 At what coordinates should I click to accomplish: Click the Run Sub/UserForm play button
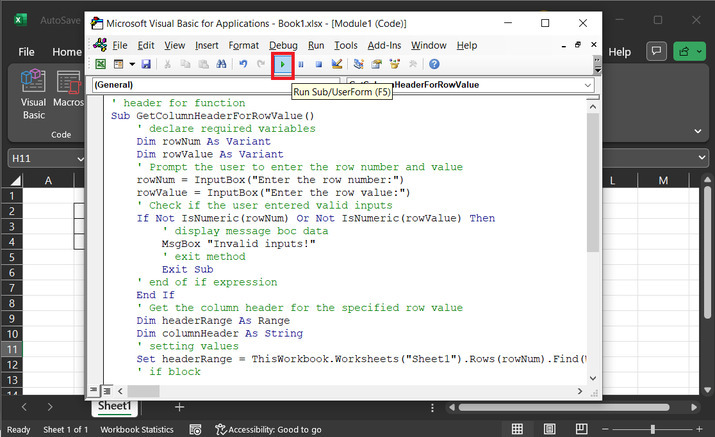(x=284, y=65)
